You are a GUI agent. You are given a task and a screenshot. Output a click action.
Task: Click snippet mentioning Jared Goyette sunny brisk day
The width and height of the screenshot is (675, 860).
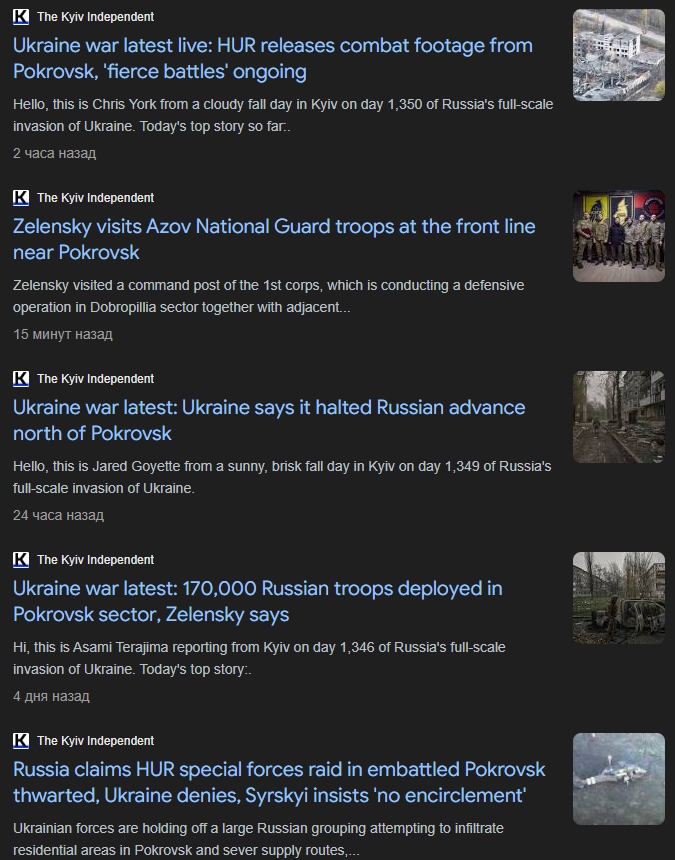coord(282,477)
